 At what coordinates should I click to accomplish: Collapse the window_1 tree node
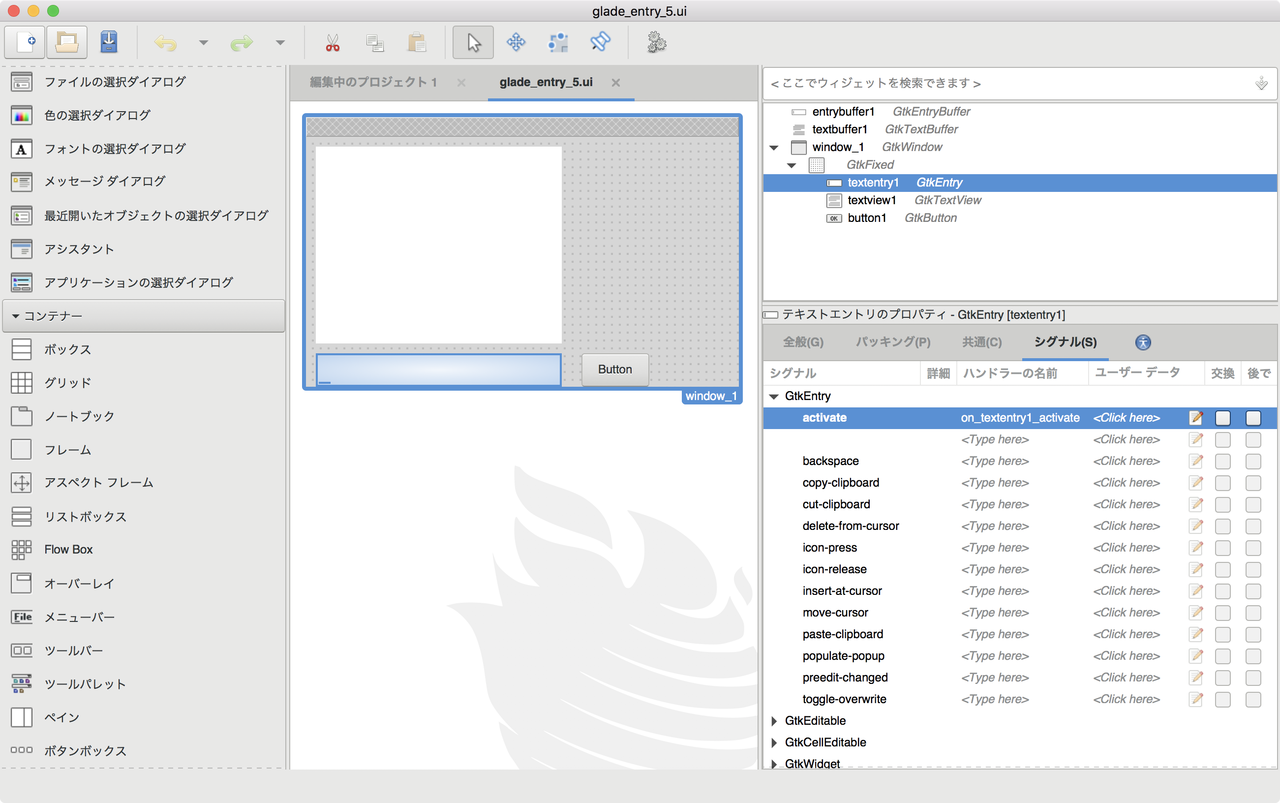point(773,147)
